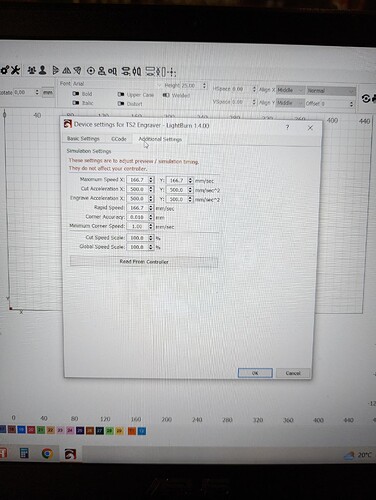Viewport: 376px width, 500px height.
Task: Click the group objects toolbar icon
Action: 31,70
